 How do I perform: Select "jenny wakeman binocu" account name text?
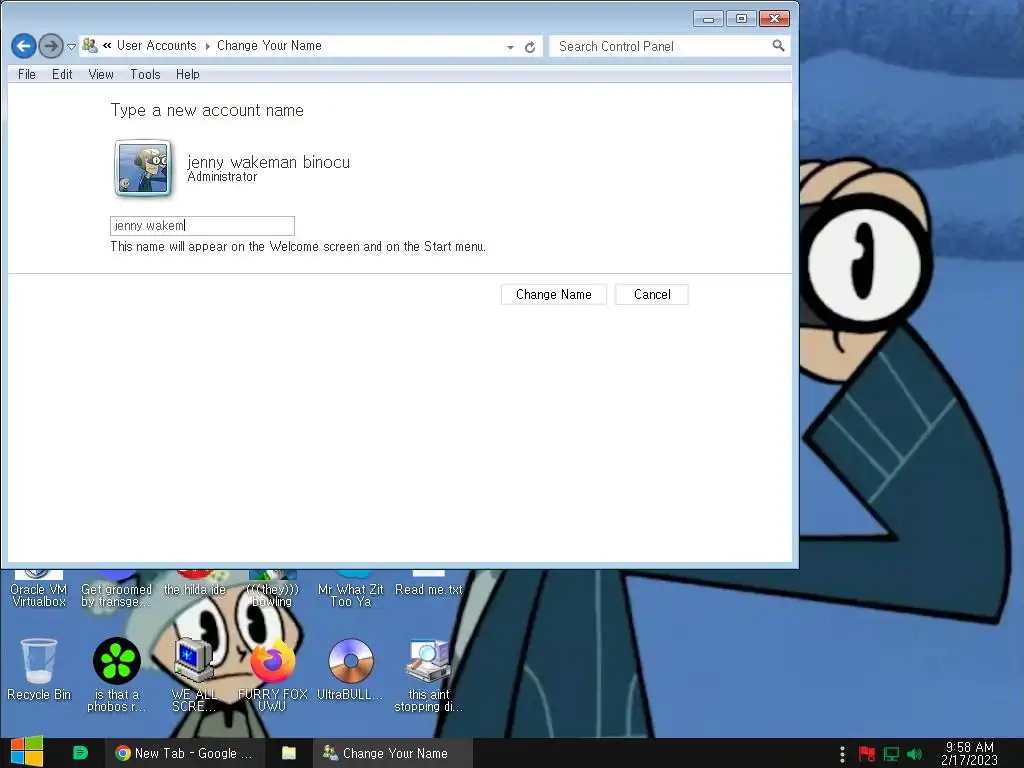coord(268,162)
